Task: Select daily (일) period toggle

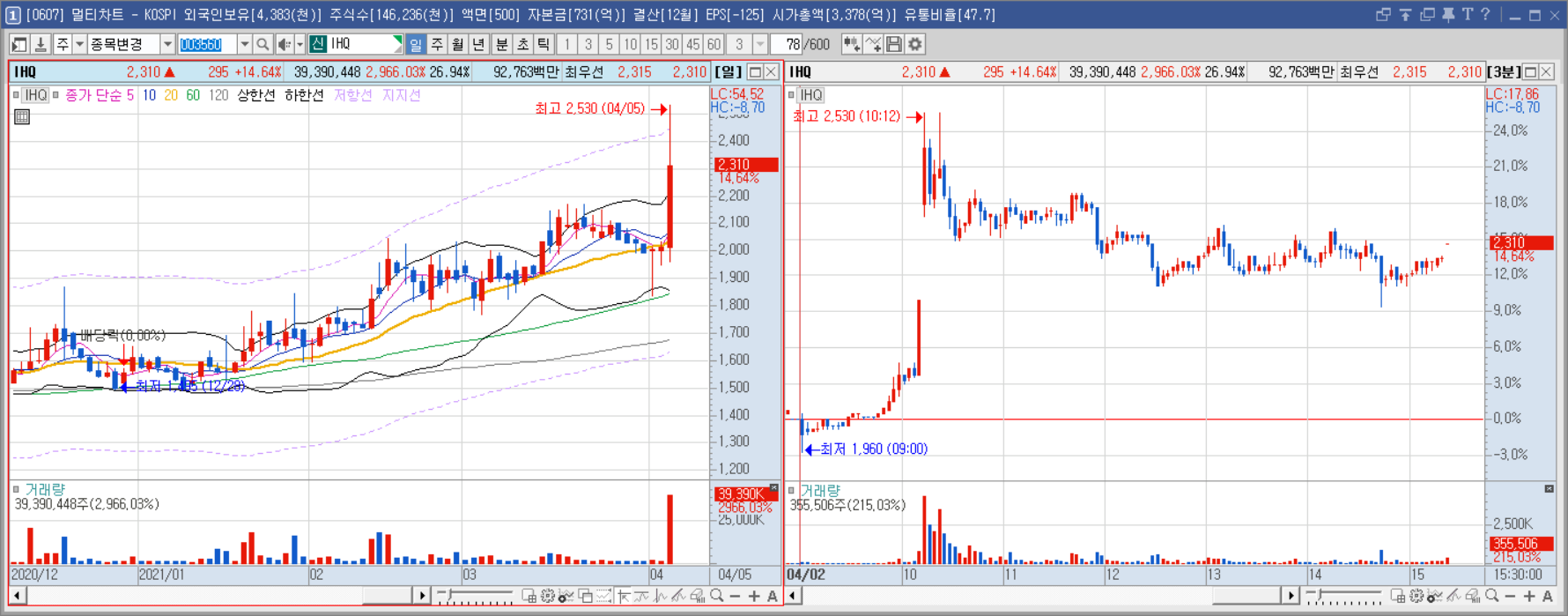Action: (x=416, y=44)
